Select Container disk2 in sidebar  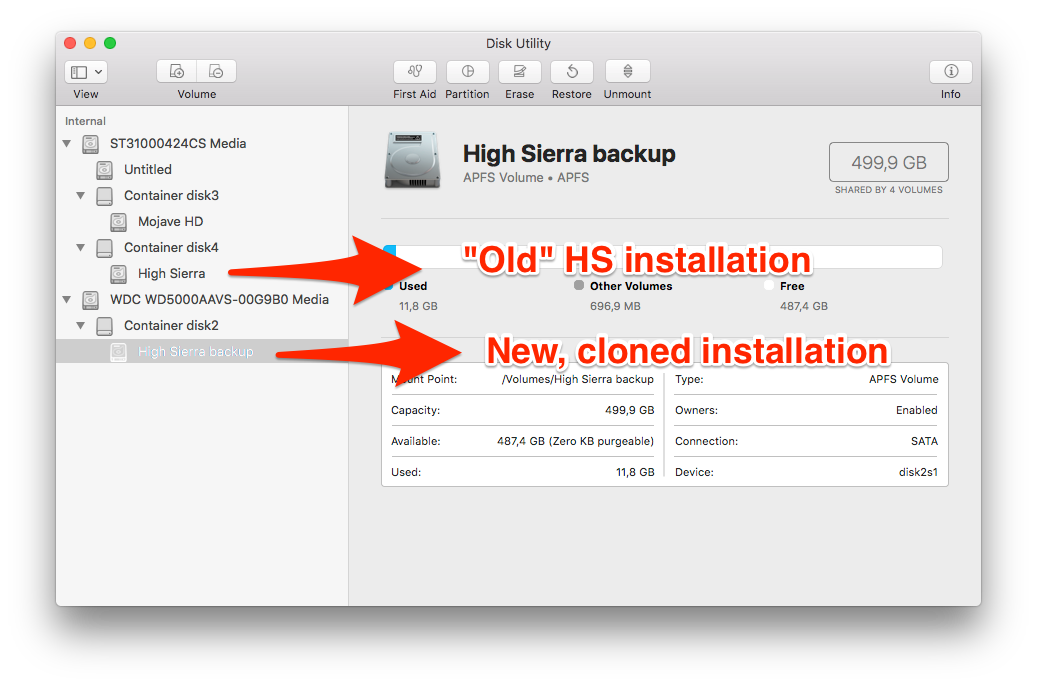(x=171, y=325)
